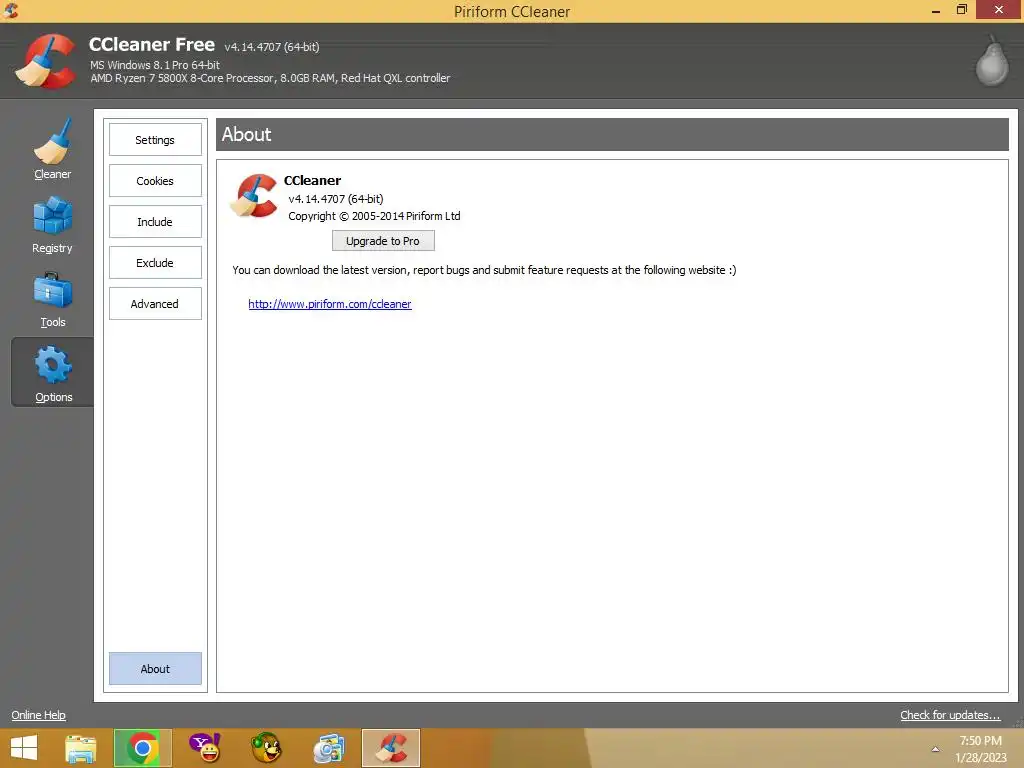
Task: Click the 'CCleaner Free' header title
Action: (152, 44)
